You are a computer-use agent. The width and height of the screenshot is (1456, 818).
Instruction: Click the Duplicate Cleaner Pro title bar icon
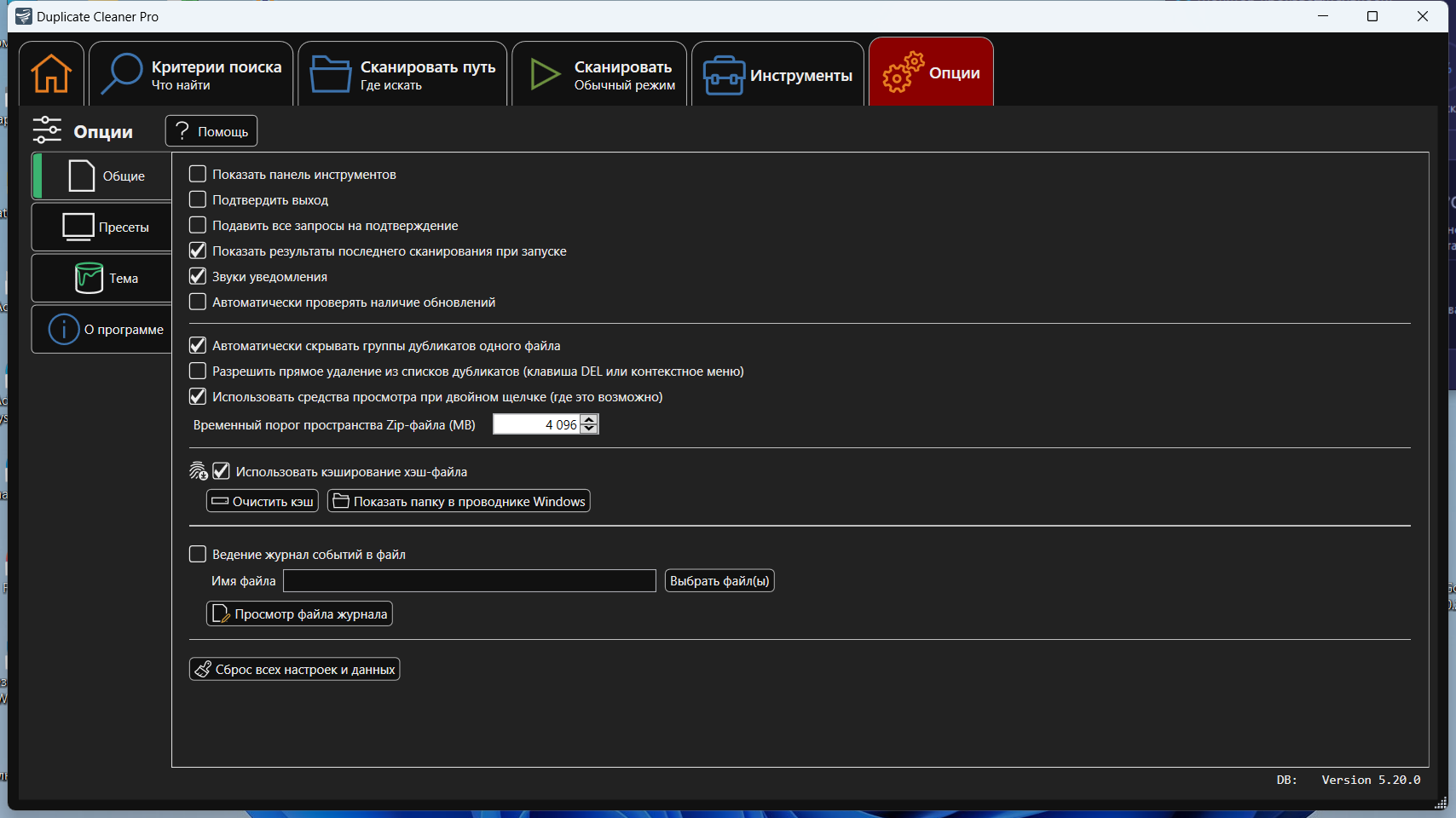pyautogui.click(x=24, y=16)
